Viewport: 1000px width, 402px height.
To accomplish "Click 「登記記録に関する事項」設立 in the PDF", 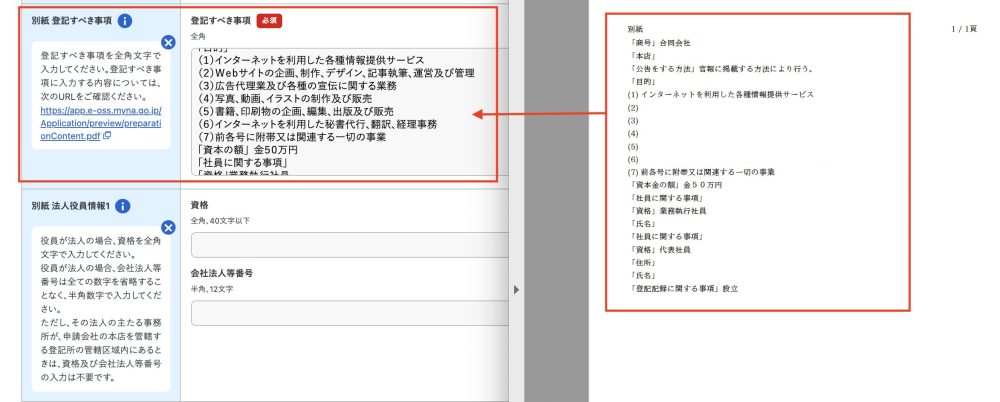I will [682, 289].
